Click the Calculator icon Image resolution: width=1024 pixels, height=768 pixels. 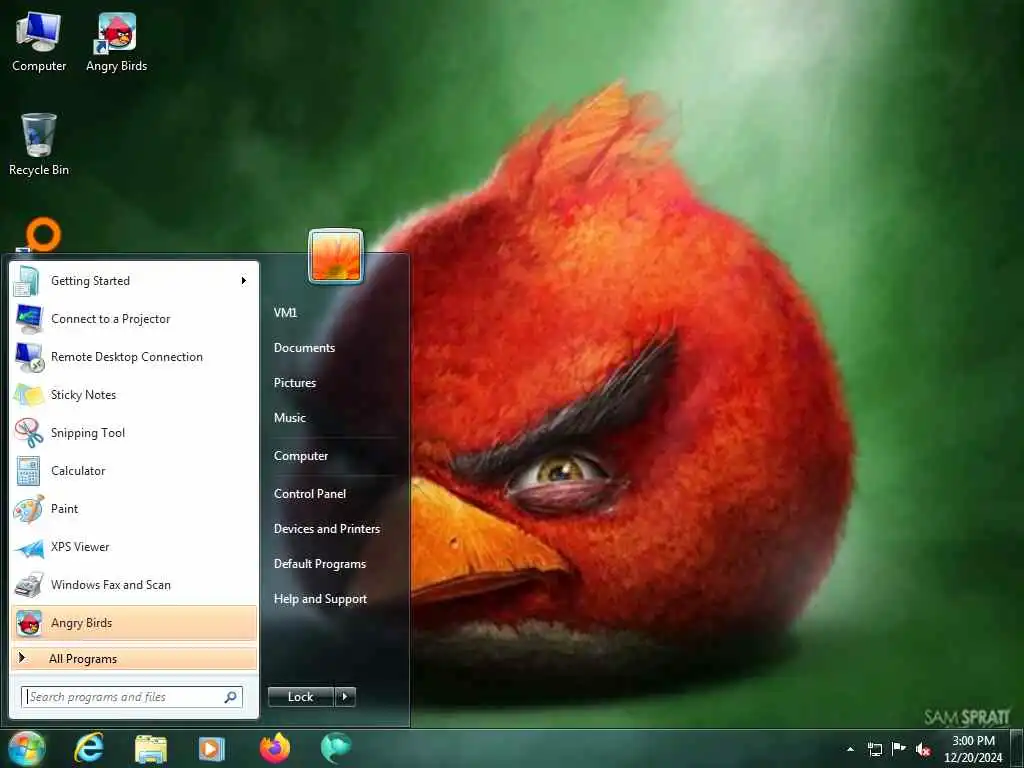[x=28, y=472]
